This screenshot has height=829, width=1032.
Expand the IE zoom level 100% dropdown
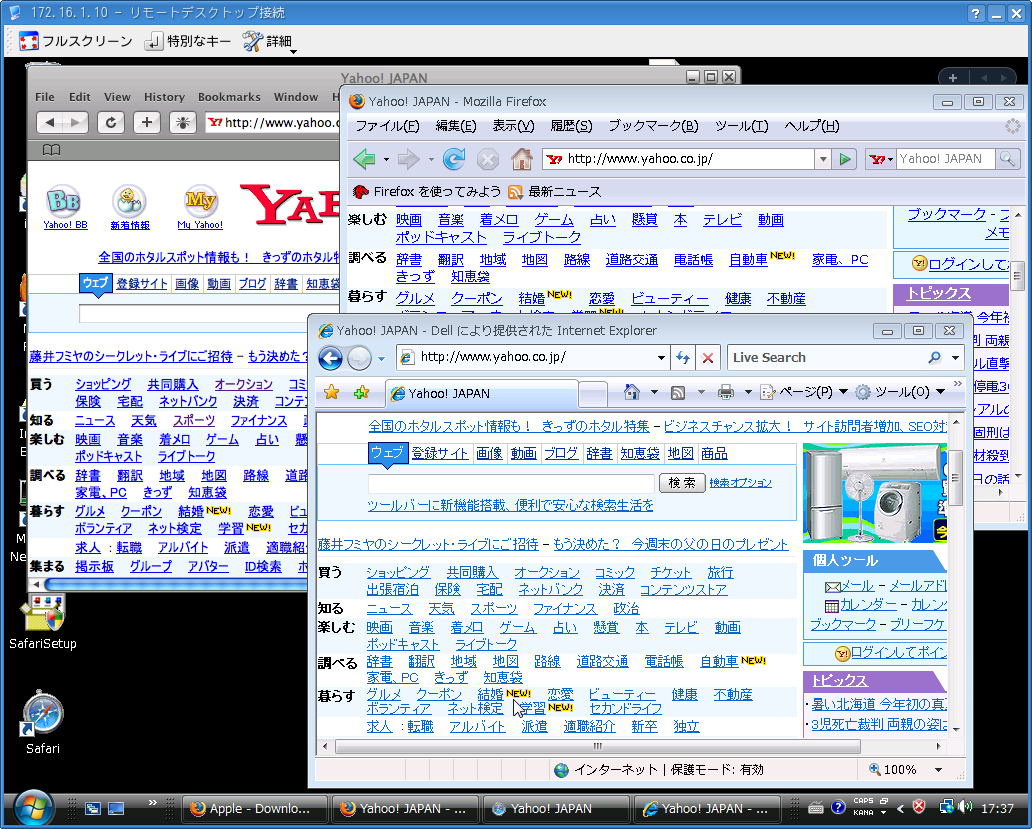coord(938,770)
